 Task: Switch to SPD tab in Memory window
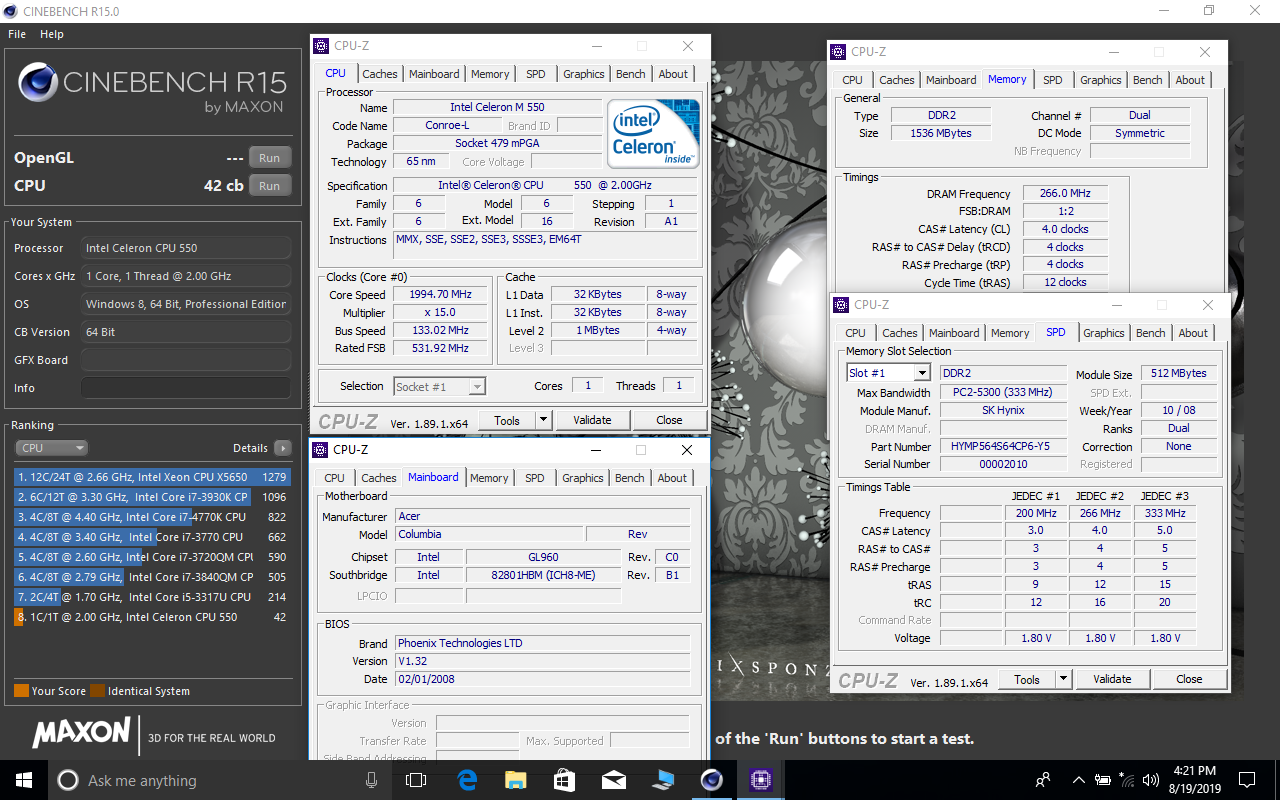pyautogui.click(x=1053, y=80)
